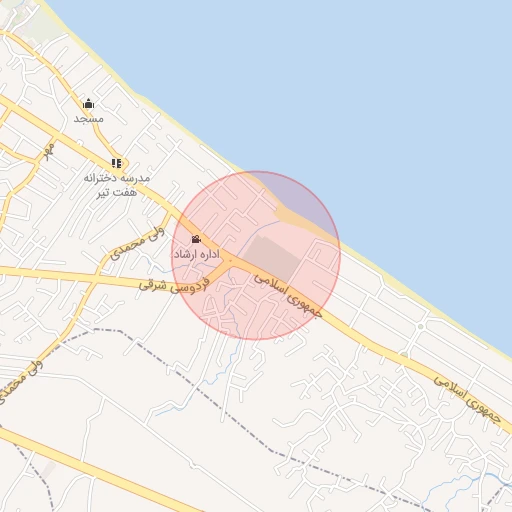Click the gray building block inside the red circle

(x=271, y=257)
